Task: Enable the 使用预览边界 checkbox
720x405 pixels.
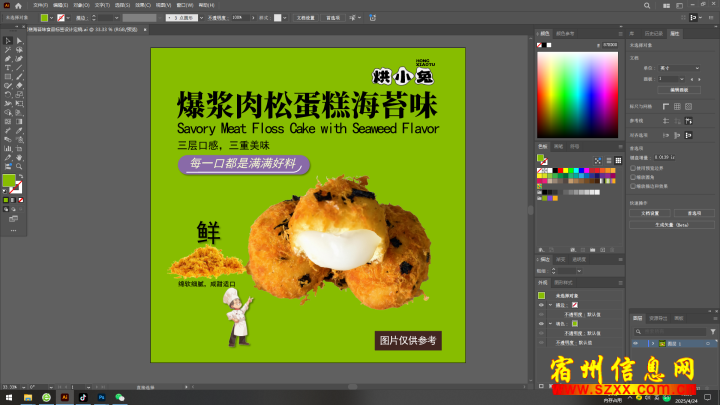Action: click(634, 168)
